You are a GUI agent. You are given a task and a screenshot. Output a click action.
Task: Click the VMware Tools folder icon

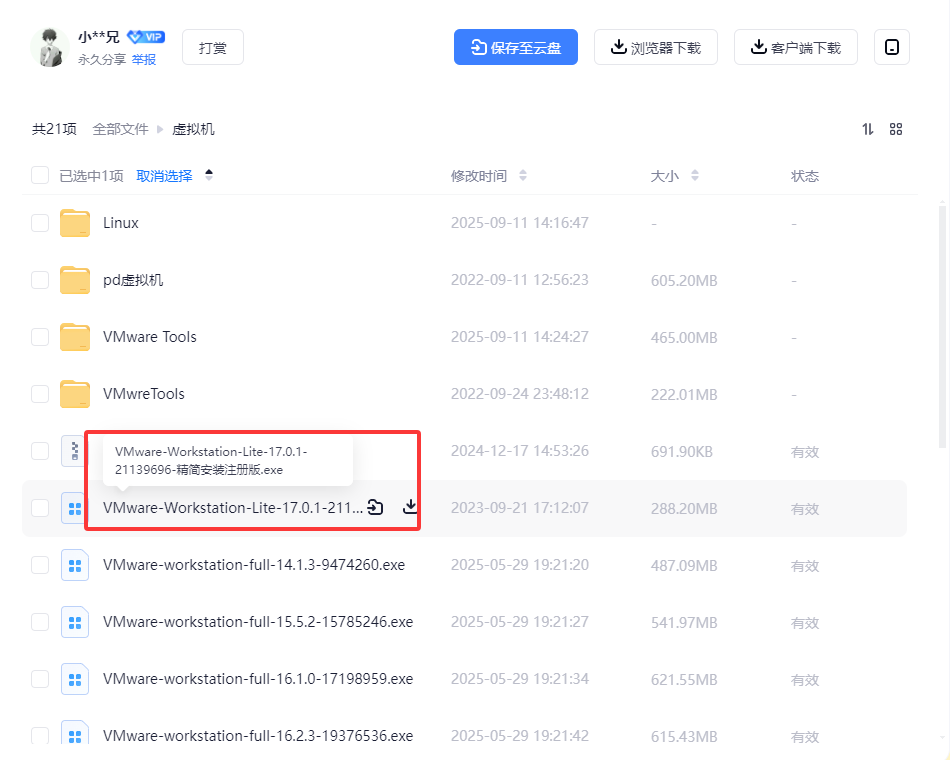click(75, 336)
